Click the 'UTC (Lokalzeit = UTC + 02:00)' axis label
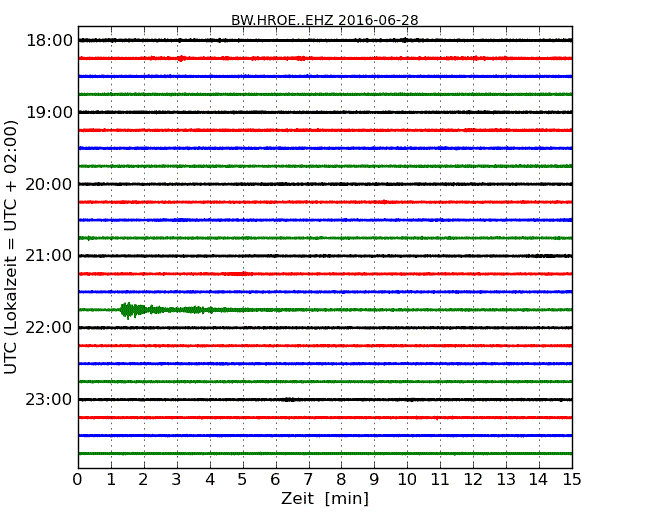 (x=11, y=247)
